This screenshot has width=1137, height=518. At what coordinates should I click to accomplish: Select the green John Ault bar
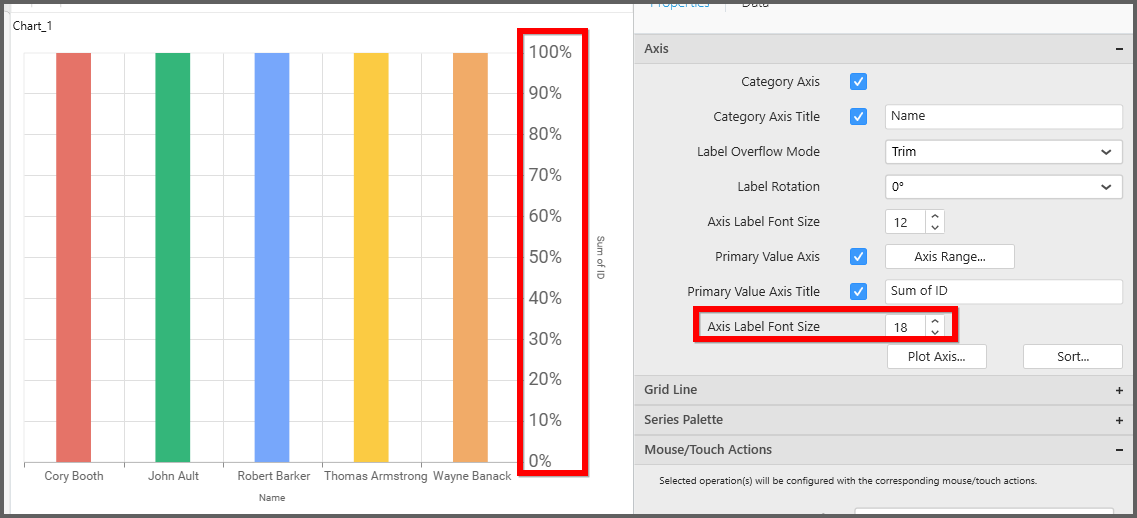pyautogui.click(x=172, y=257)
